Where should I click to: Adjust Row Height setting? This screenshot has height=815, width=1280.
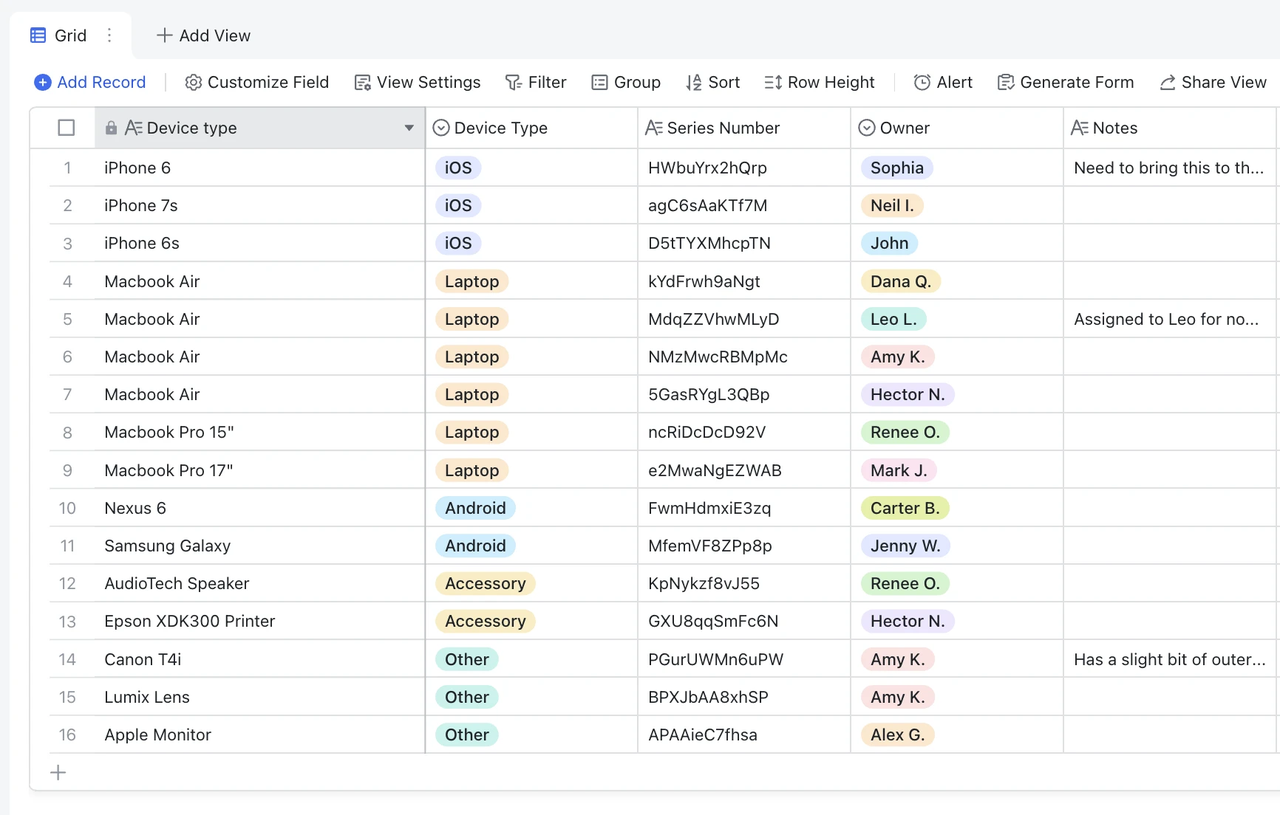click(x=819, y=83)
